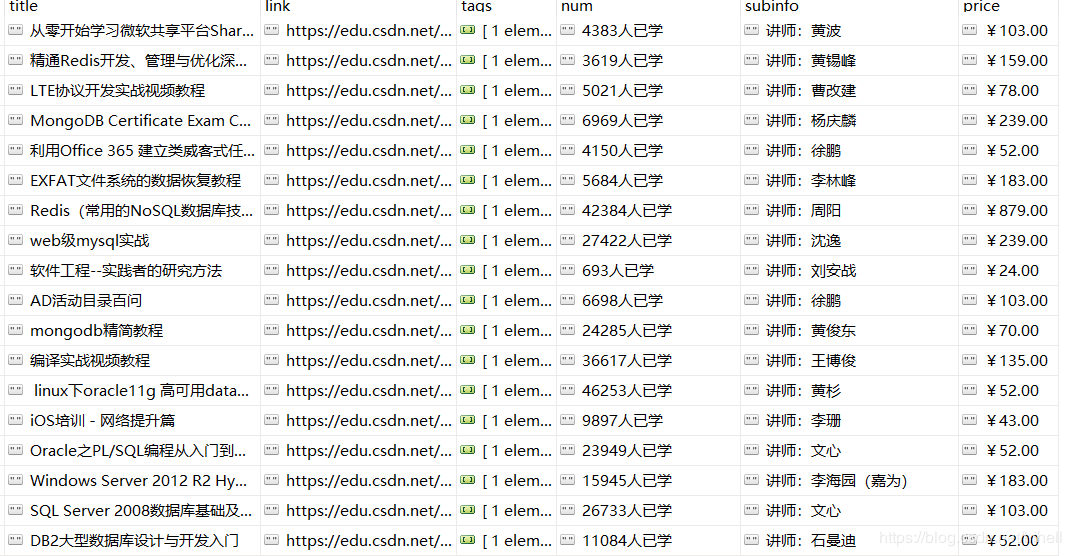Click the type icon before ¥183.00 in EXFAT row
Image resolution: width=1071 pixels, height=556 pixels.
pos(969,180)
